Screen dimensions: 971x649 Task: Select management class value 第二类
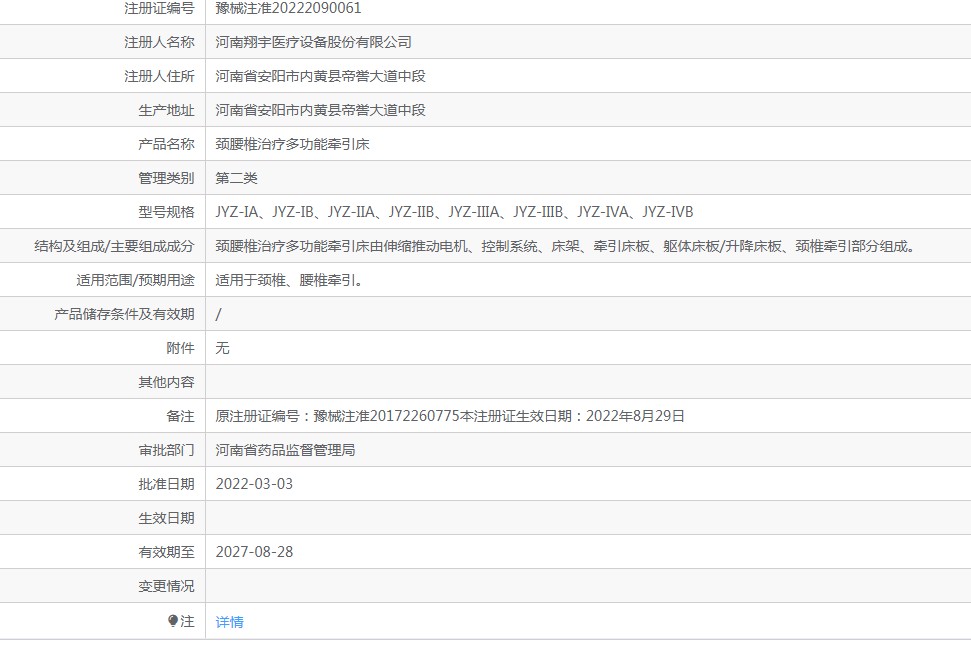tap(237, 178)
